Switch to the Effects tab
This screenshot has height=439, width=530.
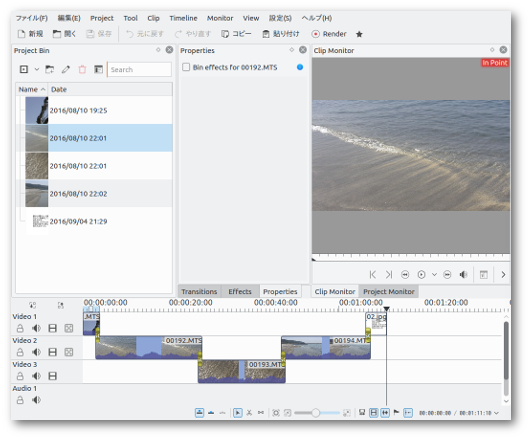click(x=240, y=291)
